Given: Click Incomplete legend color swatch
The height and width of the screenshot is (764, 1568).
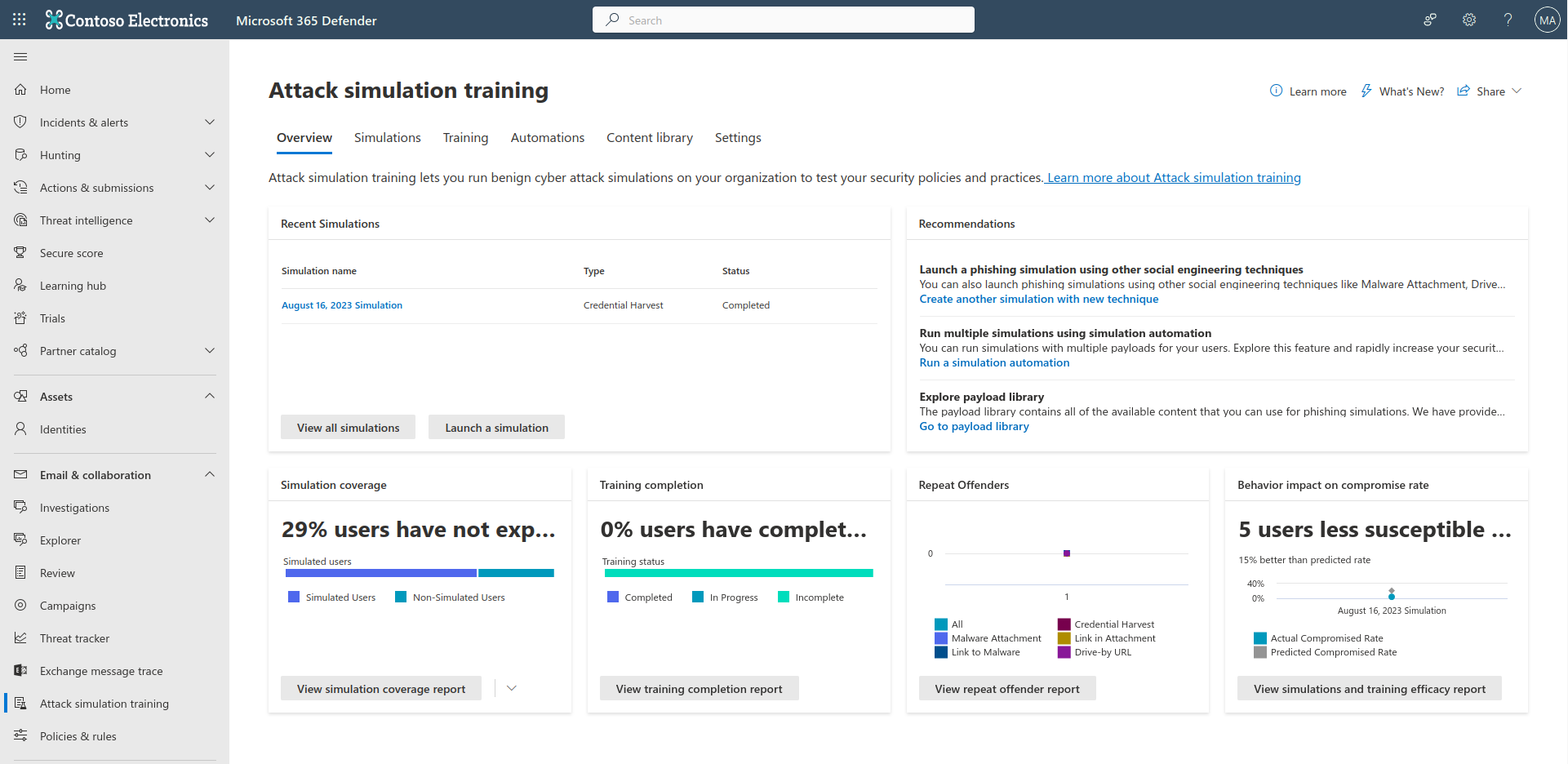Looking at the screenshot, I should (x=784, y=597).
